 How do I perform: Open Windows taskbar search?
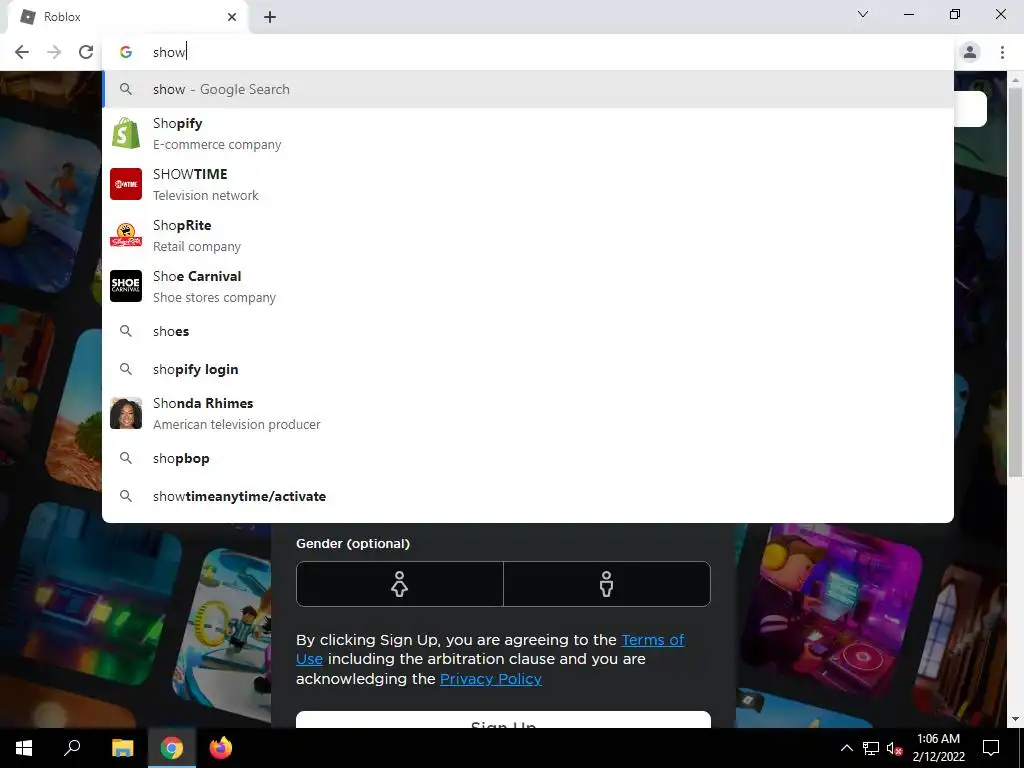point(72,748)
